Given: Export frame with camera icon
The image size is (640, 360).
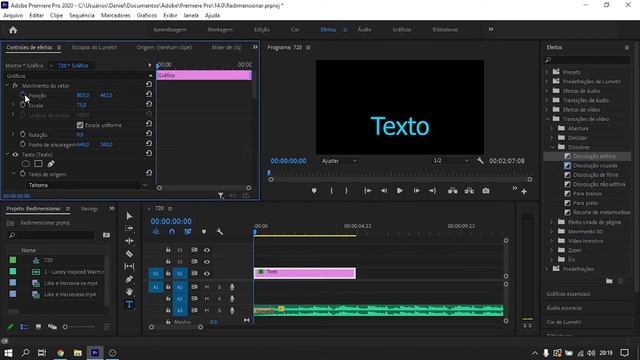Looking at the screenshot, I should (x=486, y=191).
